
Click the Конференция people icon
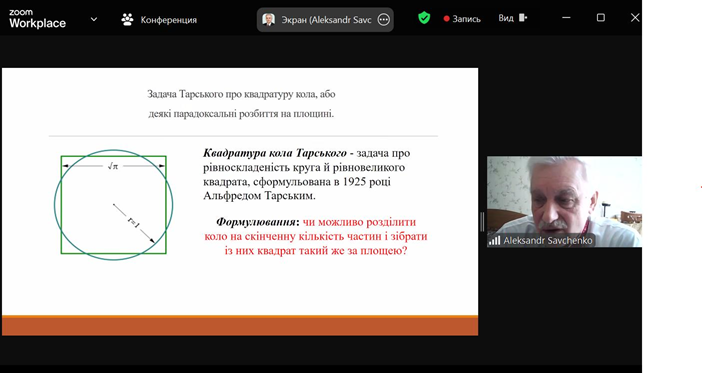tap(128, 19)
